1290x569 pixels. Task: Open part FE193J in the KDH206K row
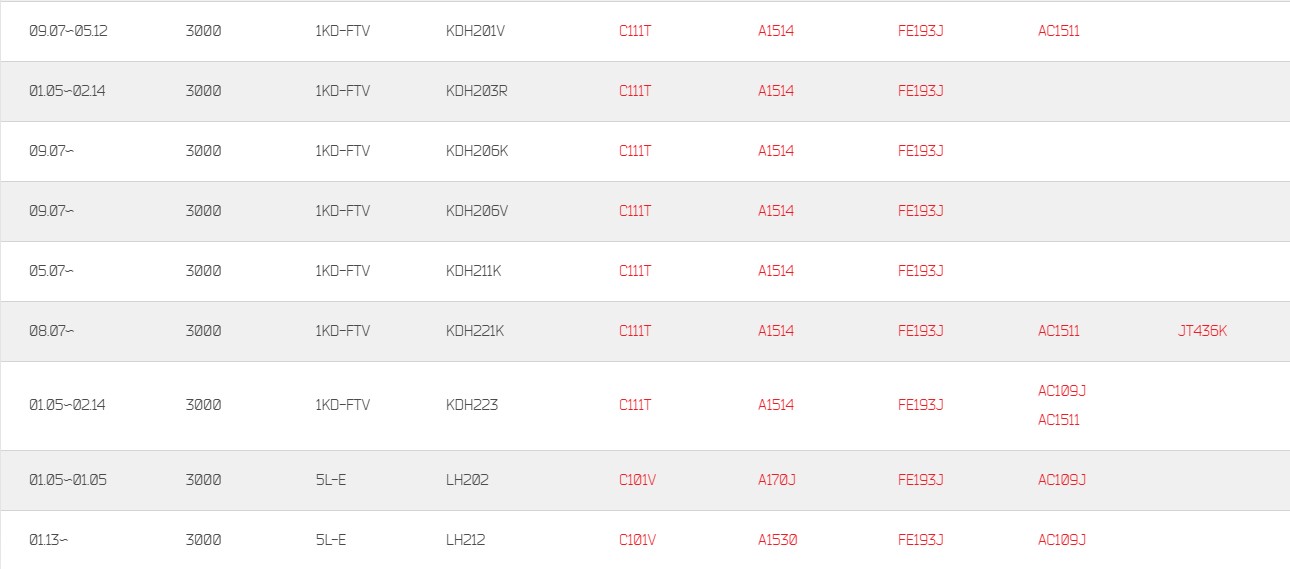coord(921,151)
